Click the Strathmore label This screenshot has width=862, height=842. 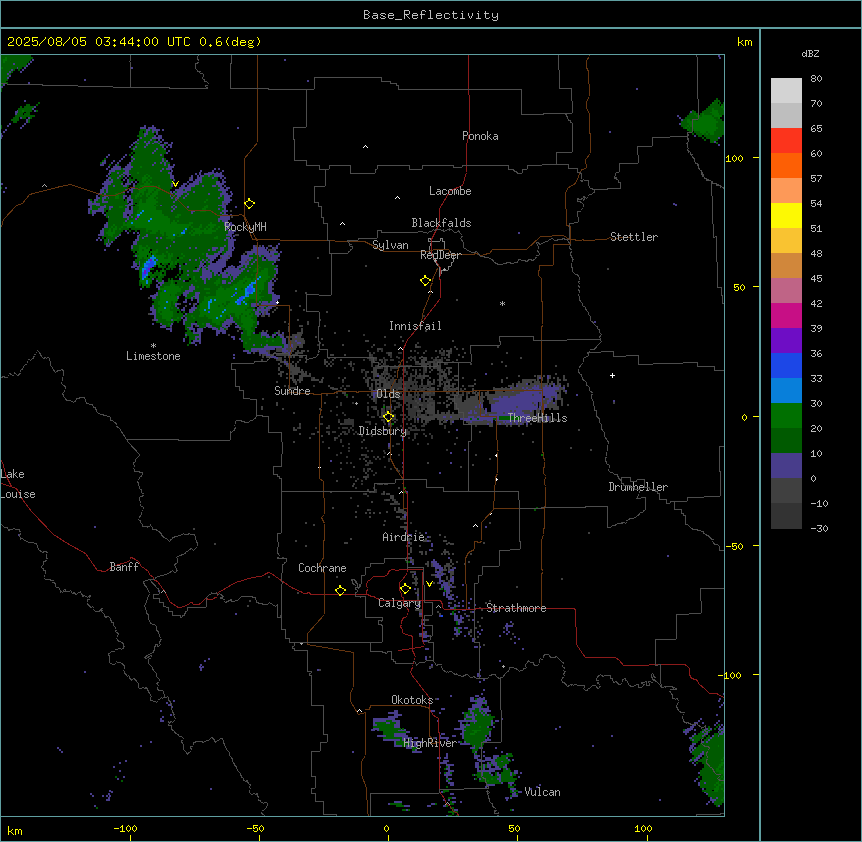click(516, 608)
